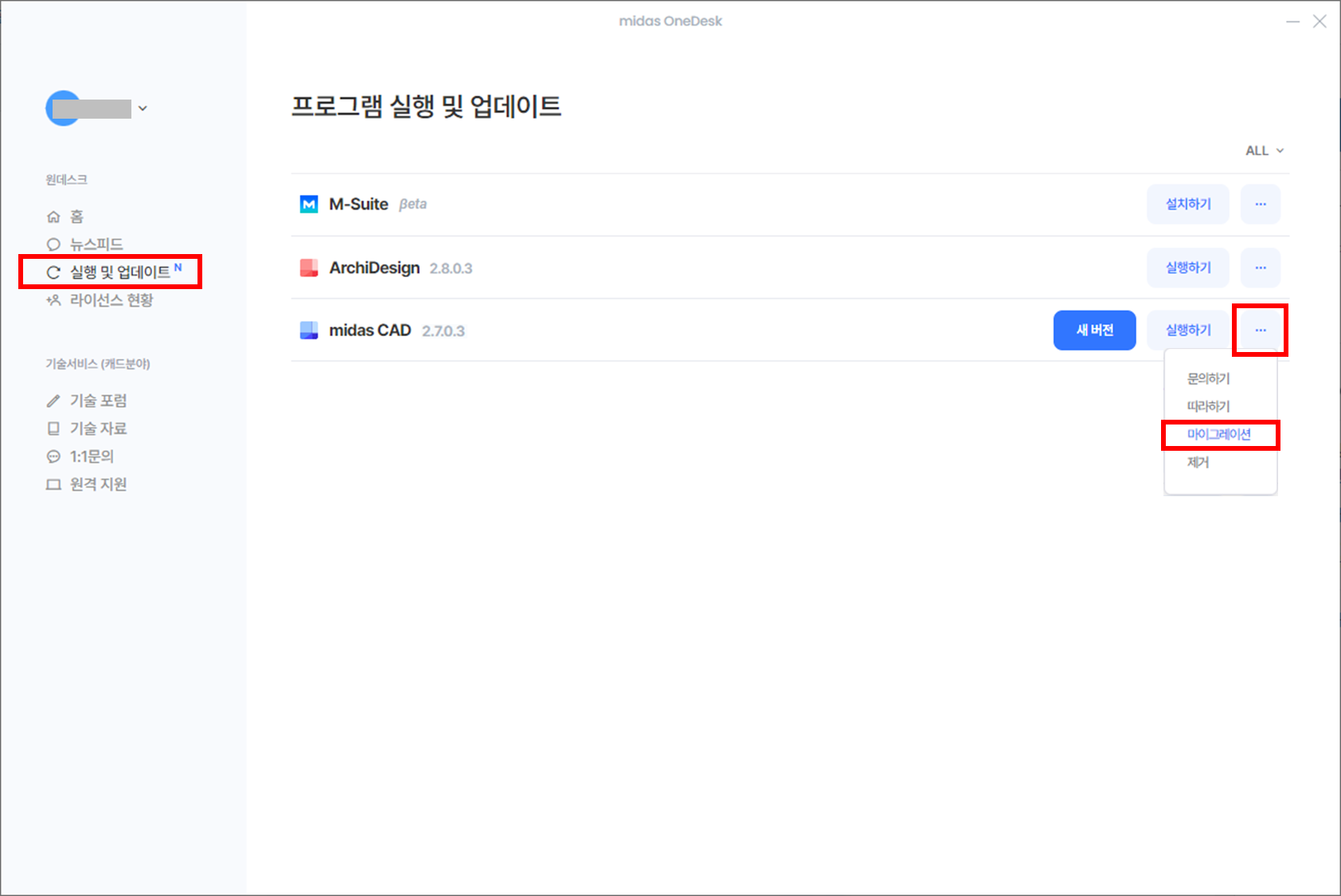
Task: Click the refresh icon beside 실행 및 업데이트
Action: pyautogui.click(x=53, y=272)
